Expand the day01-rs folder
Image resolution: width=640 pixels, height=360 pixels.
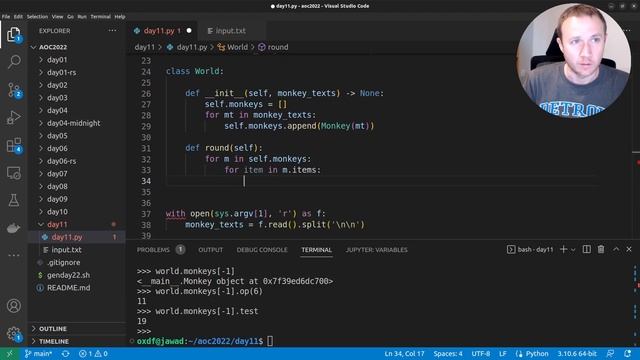(x=61, y=72)
